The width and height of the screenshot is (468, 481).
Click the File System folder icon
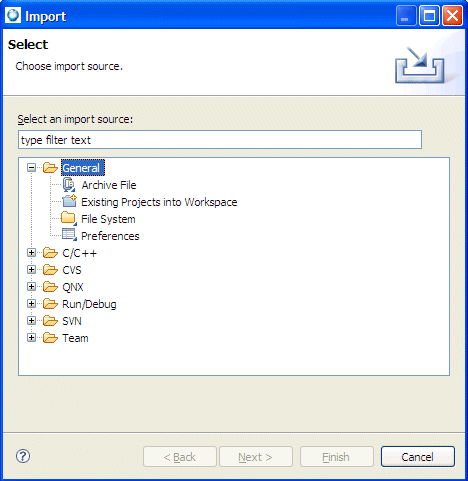click(69, 219)
